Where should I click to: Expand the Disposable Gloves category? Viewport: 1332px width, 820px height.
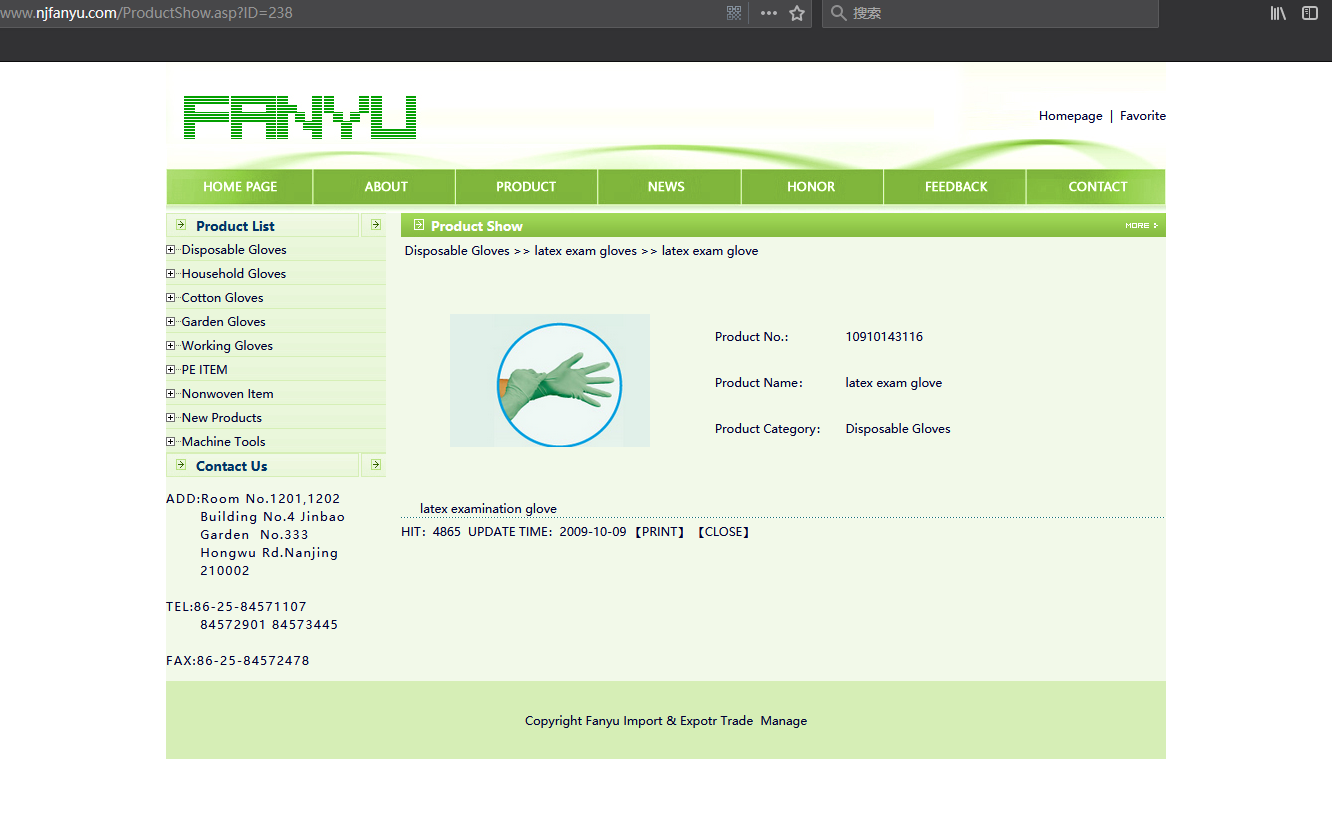(x=171, y=250)
